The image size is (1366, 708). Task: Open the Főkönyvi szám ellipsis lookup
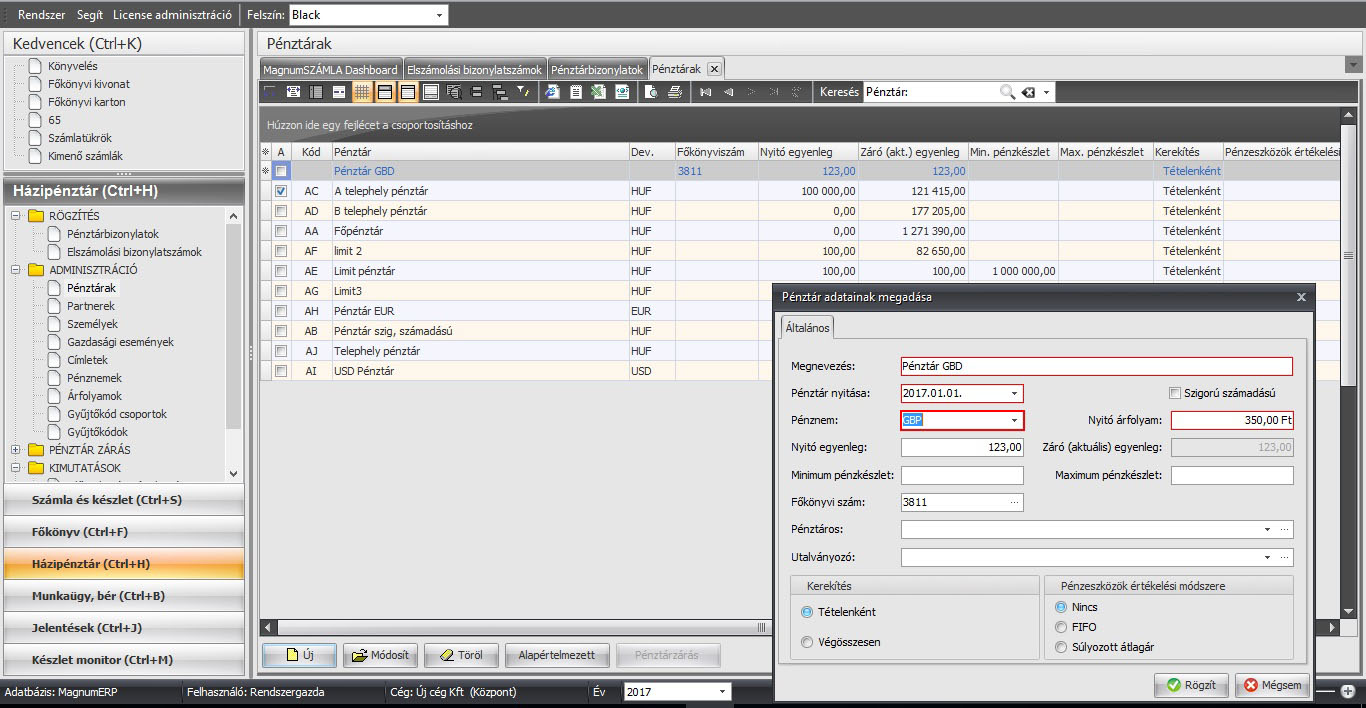(1015, 502)
